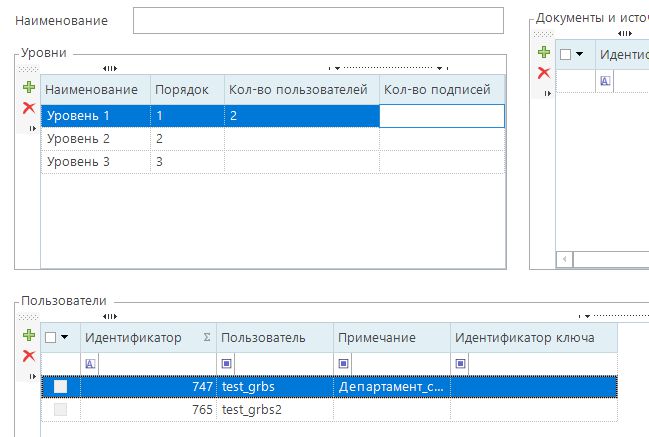Click red delete icon in Пользователи panel
The width and height of the screenshot is (649, 437).
point(29,355)
